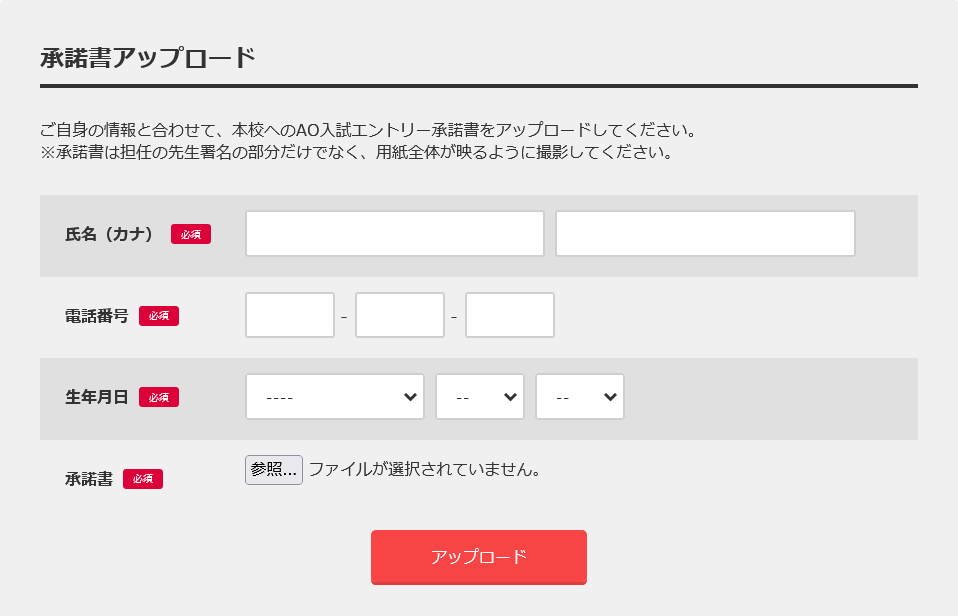The width and height of the screenshot is (958, 616).
Task: Click the month dropdown chevron arrow
Action: tap(510, 397)
